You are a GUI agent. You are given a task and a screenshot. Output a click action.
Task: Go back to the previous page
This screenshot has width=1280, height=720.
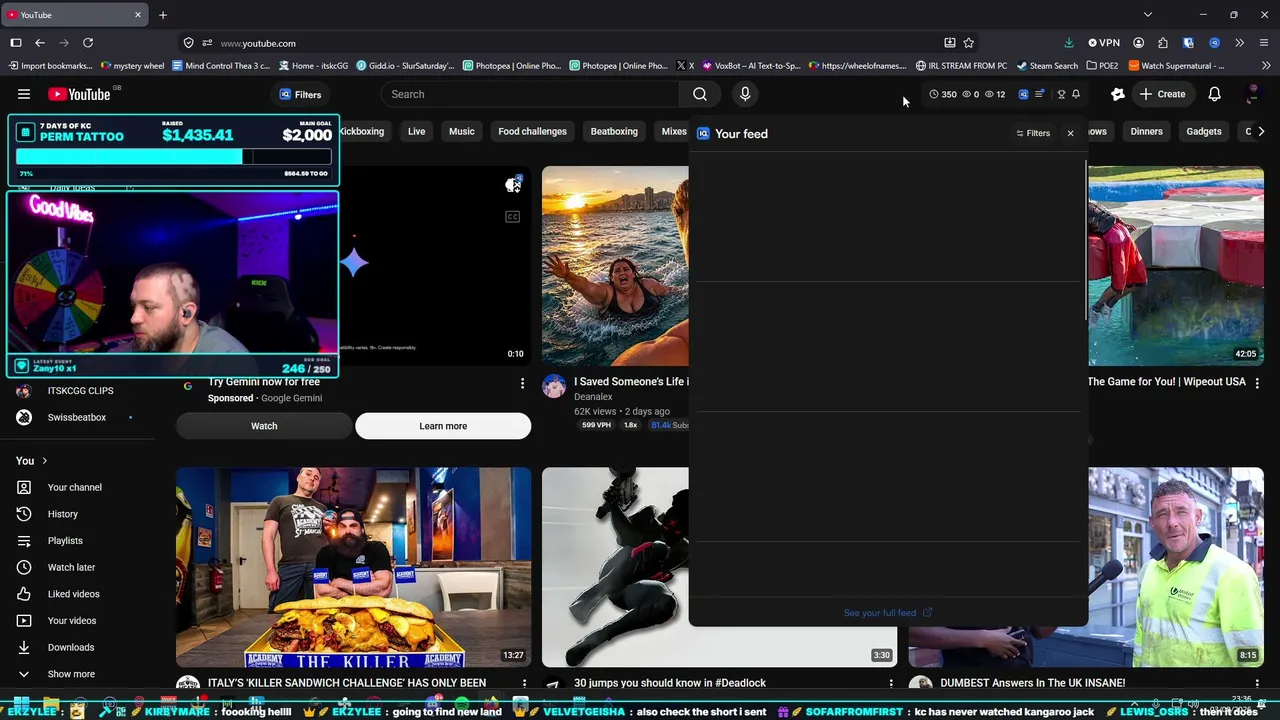(40, 43)
